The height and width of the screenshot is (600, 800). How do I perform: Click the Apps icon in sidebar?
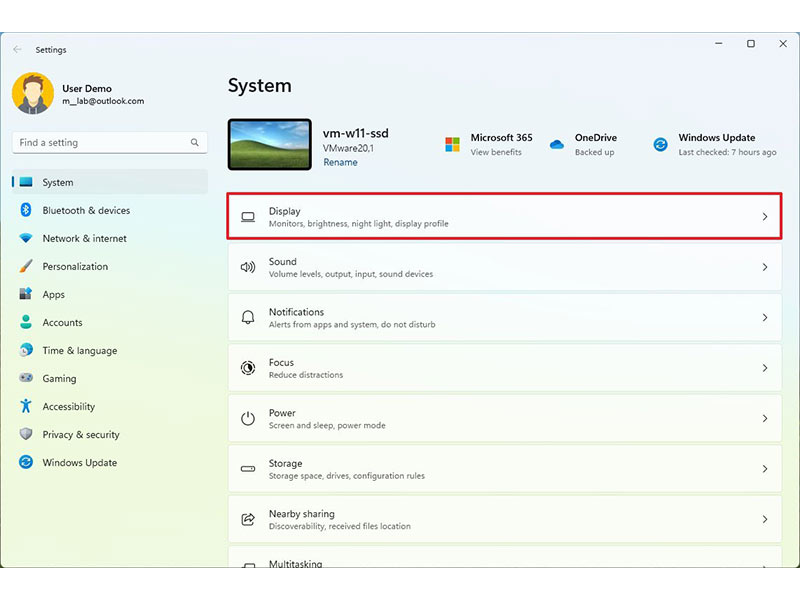[26, 294]
